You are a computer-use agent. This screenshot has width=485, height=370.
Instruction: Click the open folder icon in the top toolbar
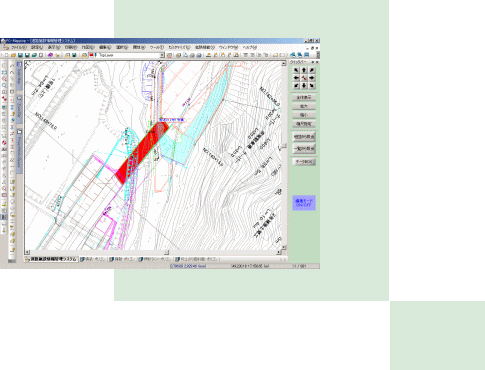click(x=13, y=55)
